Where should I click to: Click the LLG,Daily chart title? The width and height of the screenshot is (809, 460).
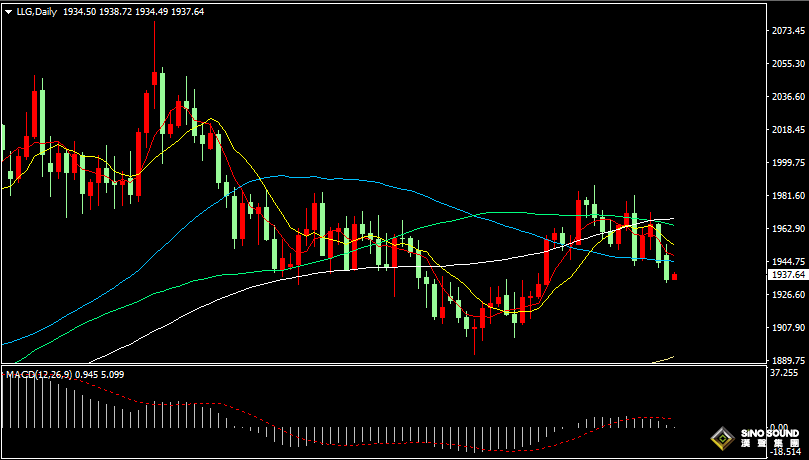(x=36, y=11)
